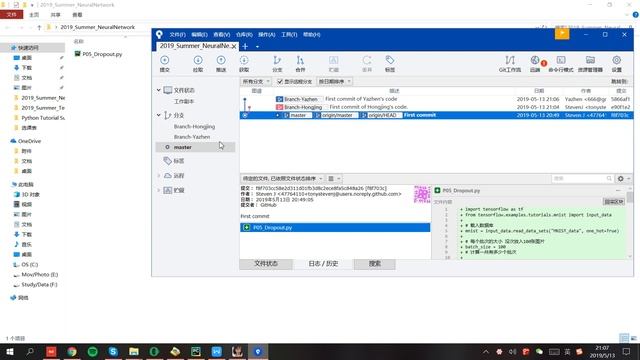
Task: Open Chrome from the Windows taskbar
Action: 72,351
